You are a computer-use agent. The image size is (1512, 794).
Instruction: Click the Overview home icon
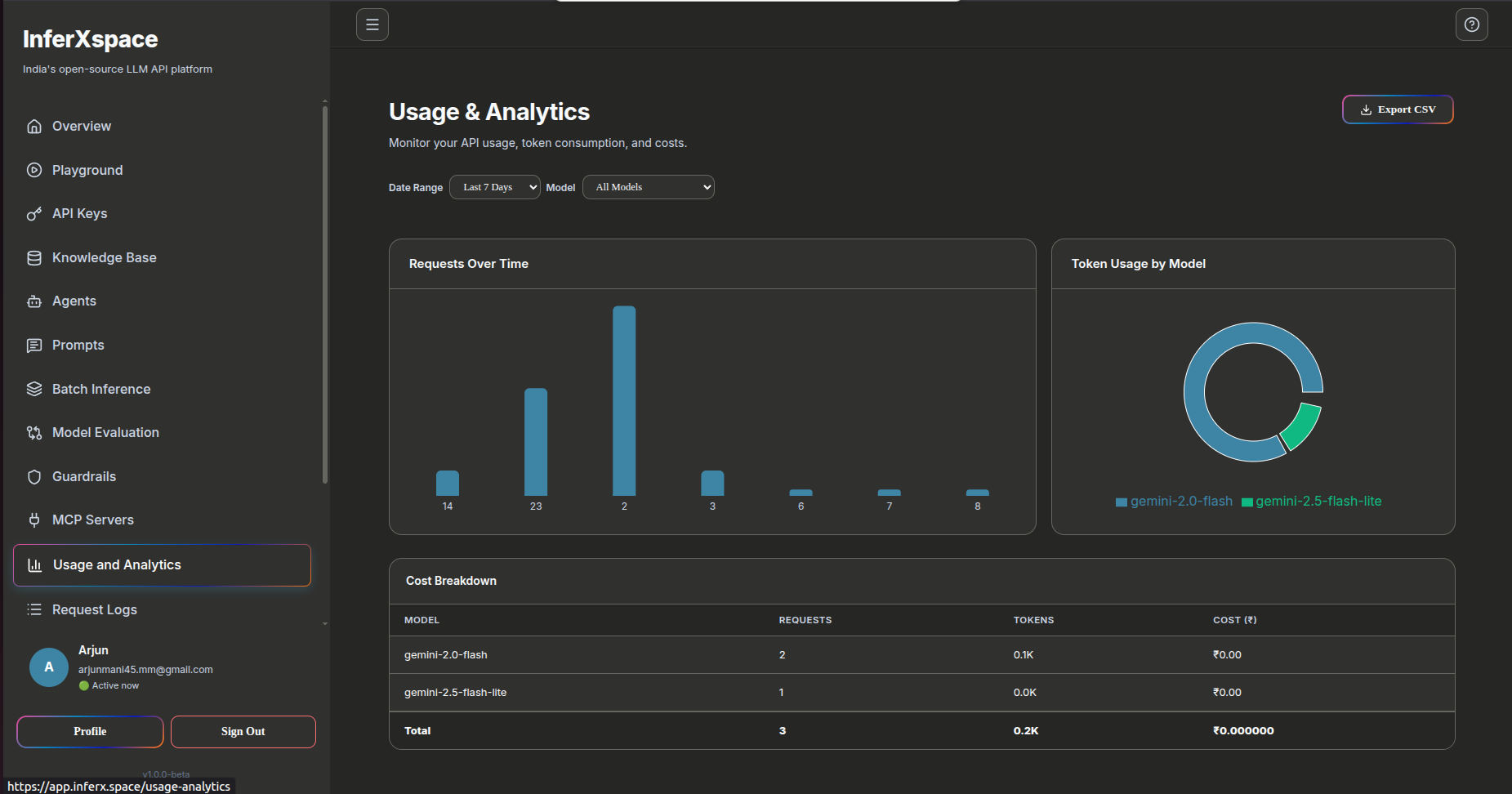34,127
